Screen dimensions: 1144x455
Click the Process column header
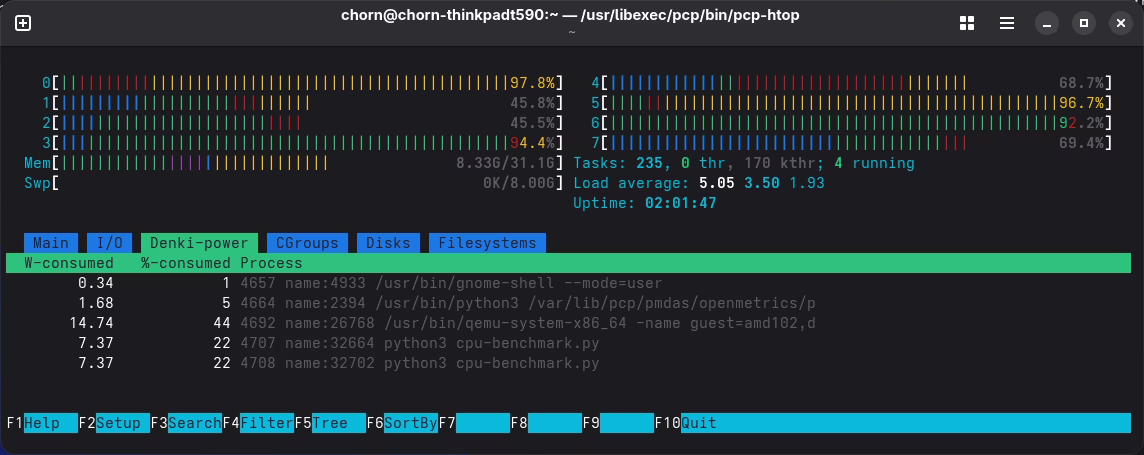point(271,262)
